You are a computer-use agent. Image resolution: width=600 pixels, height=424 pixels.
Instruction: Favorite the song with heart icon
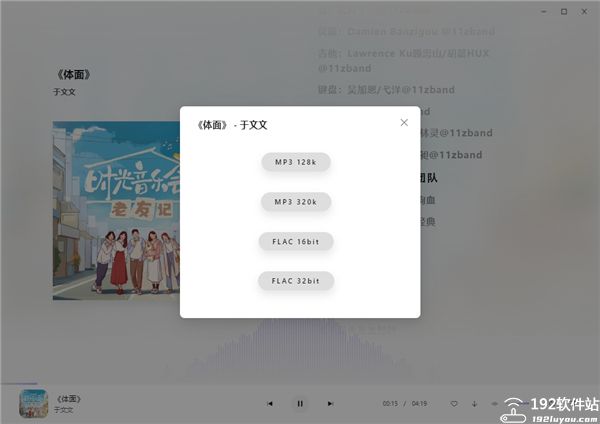[454, 403]
